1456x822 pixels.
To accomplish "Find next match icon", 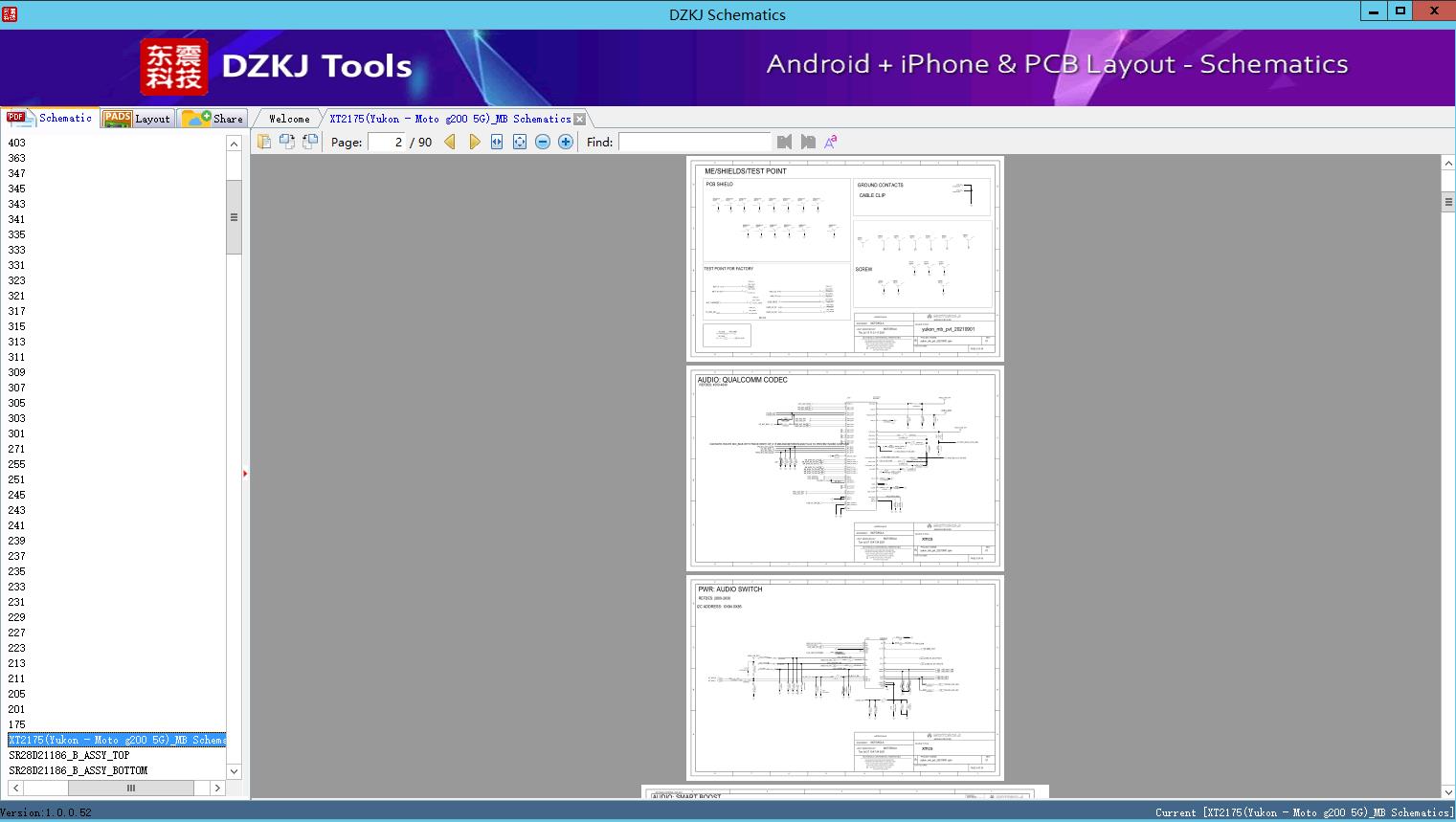I will [x=808, y=142].
